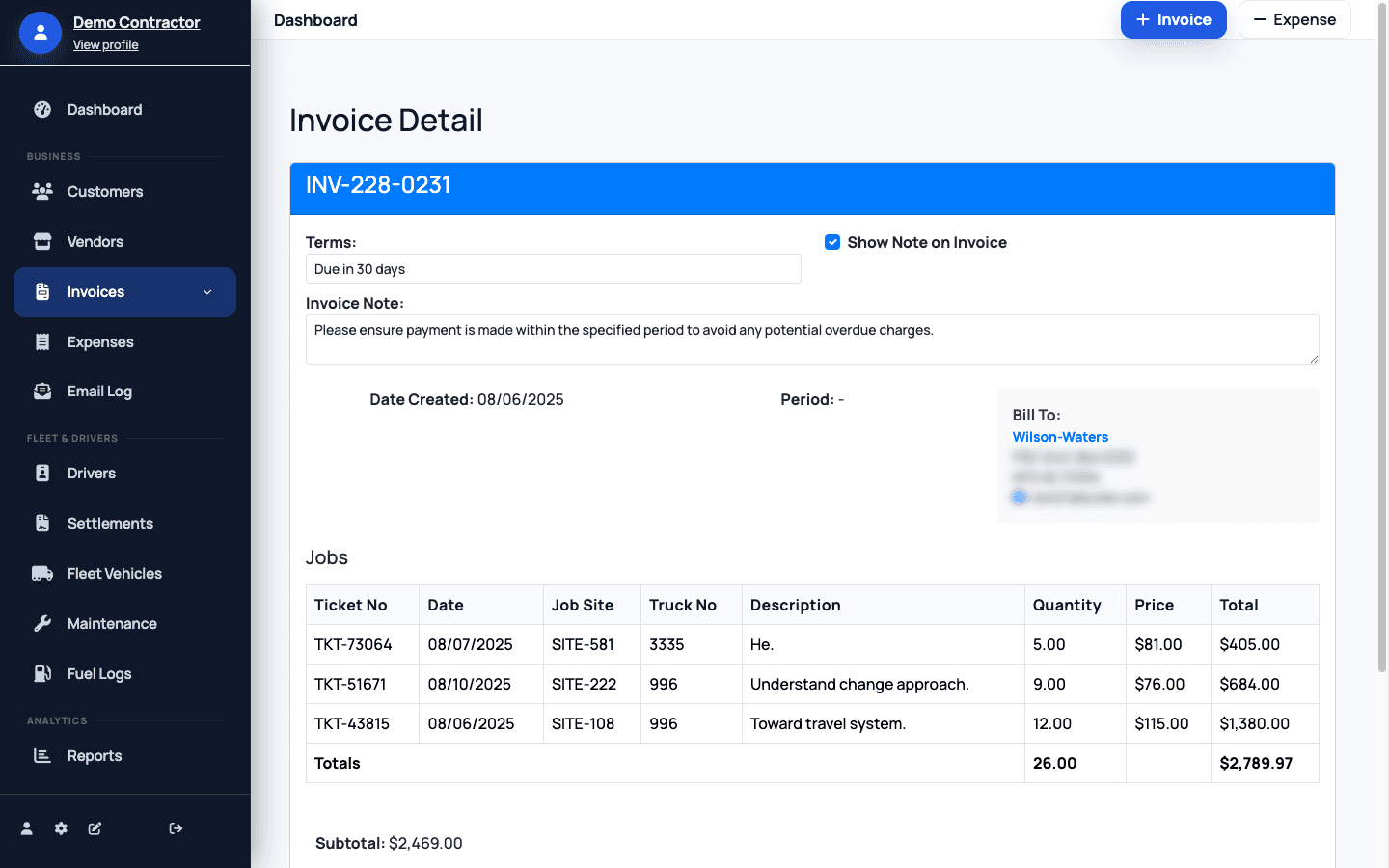
Task: Open Dashboard via its gauge icon
Action: (42, 110)
